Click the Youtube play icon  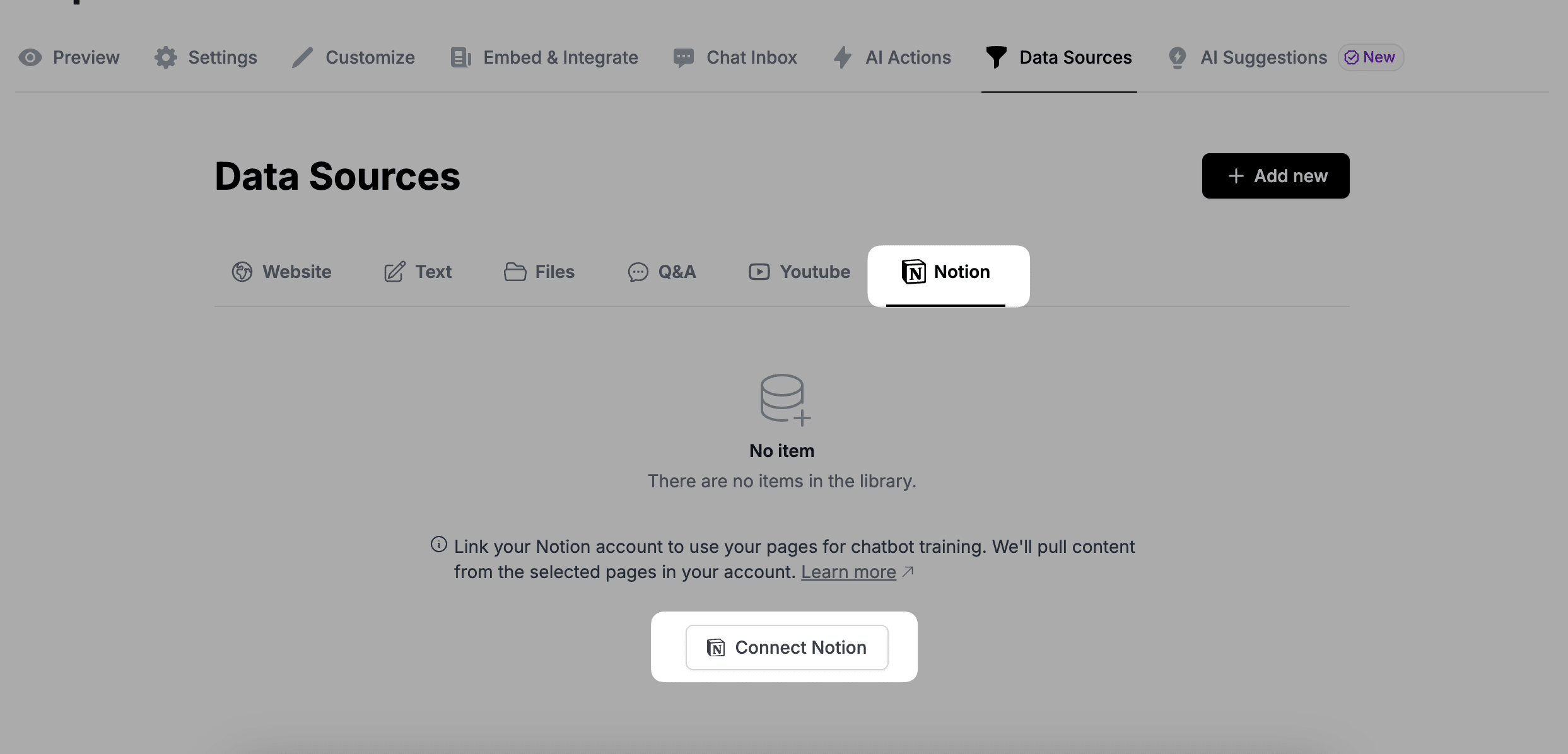point(759,272)
